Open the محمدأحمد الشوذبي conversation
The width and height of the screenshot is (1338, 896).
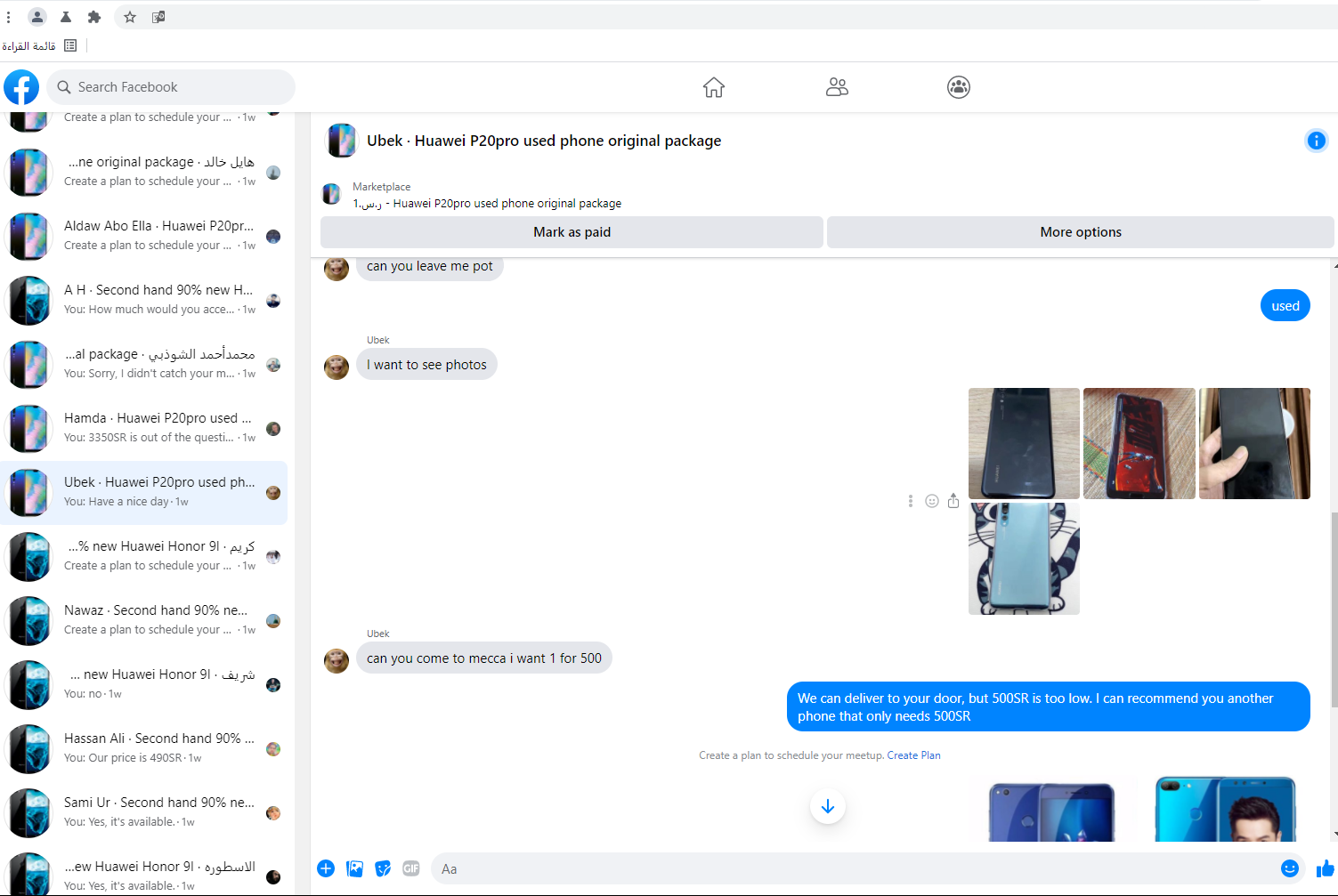[144, 364]
